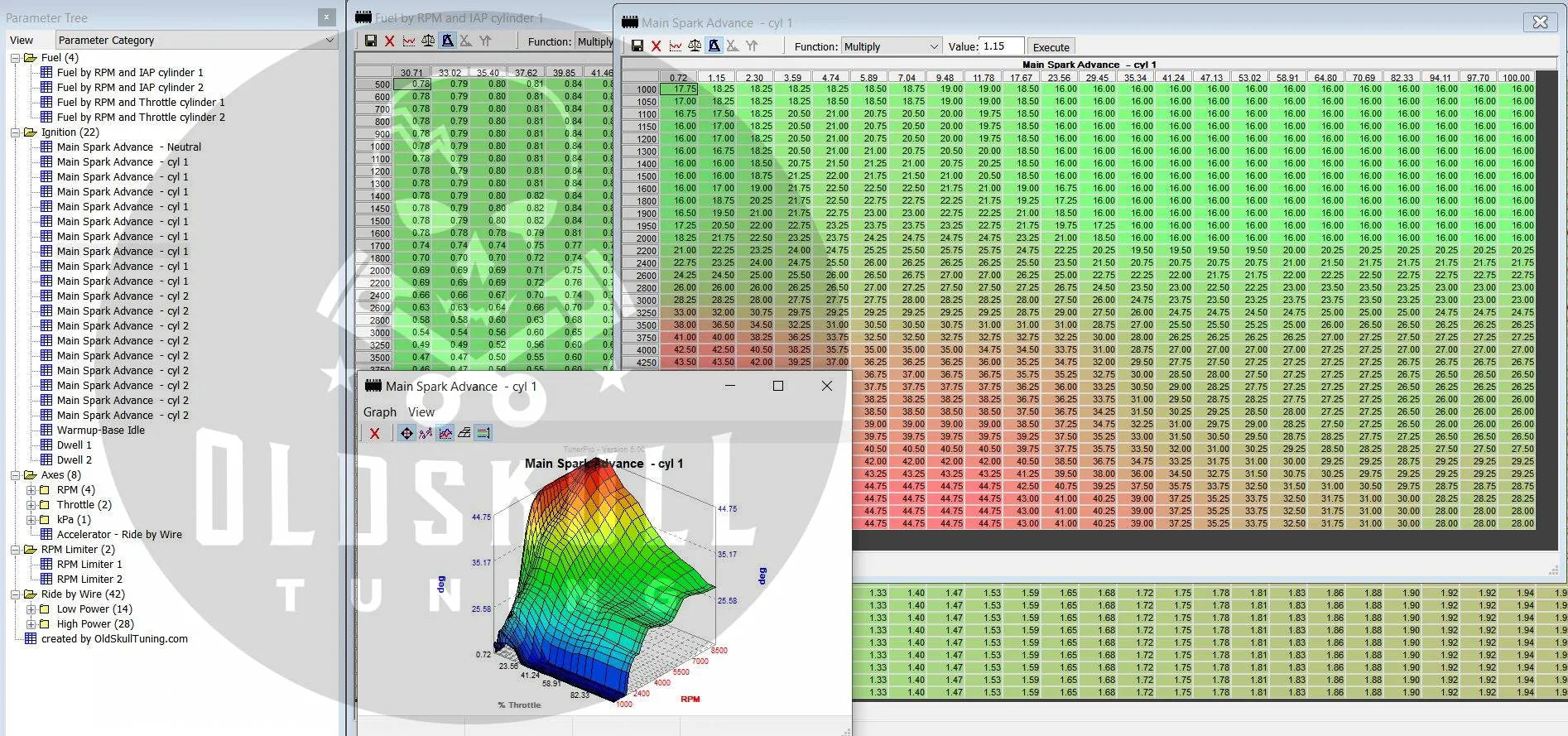Open the Graph menu
Screen dimensions: 1568x736
(x=380, y=411)
